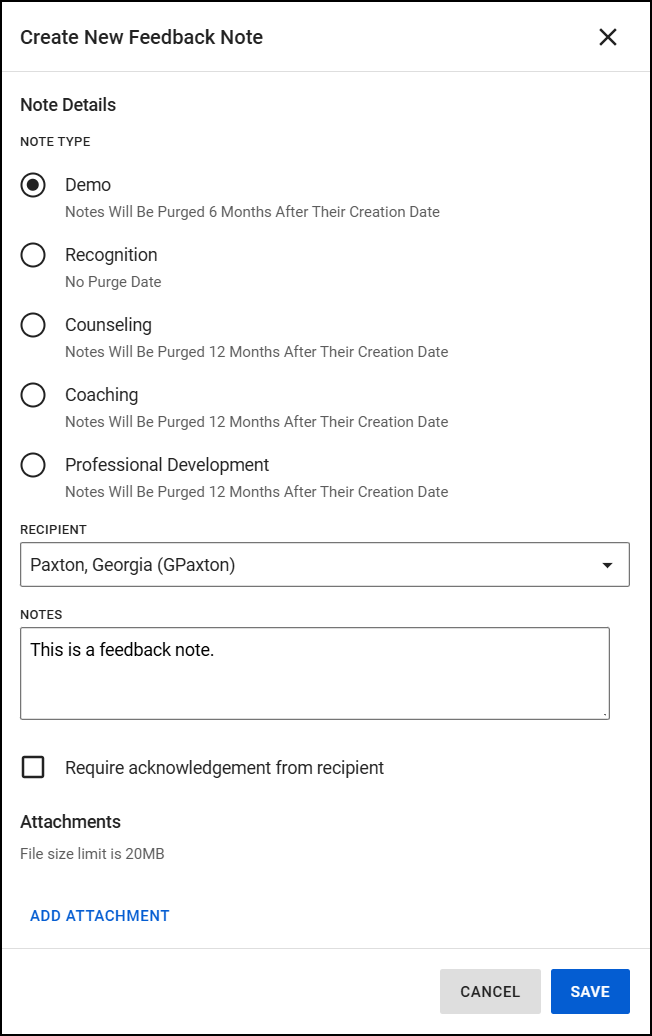652x1036 pixels.
Task: Click the "Recognition" label text
Action: 111,255
